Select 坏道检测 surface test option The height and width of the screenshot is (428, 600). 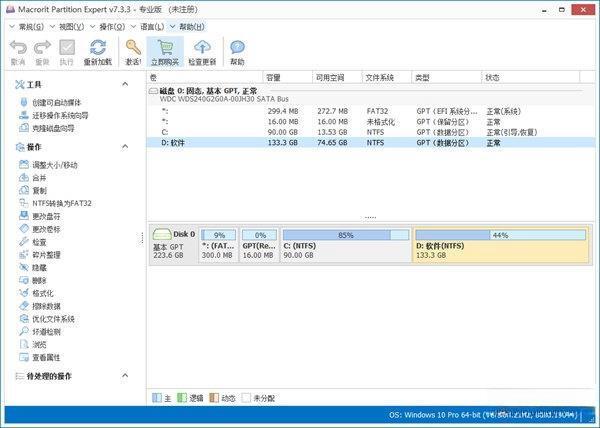click(x=45, y=332)
